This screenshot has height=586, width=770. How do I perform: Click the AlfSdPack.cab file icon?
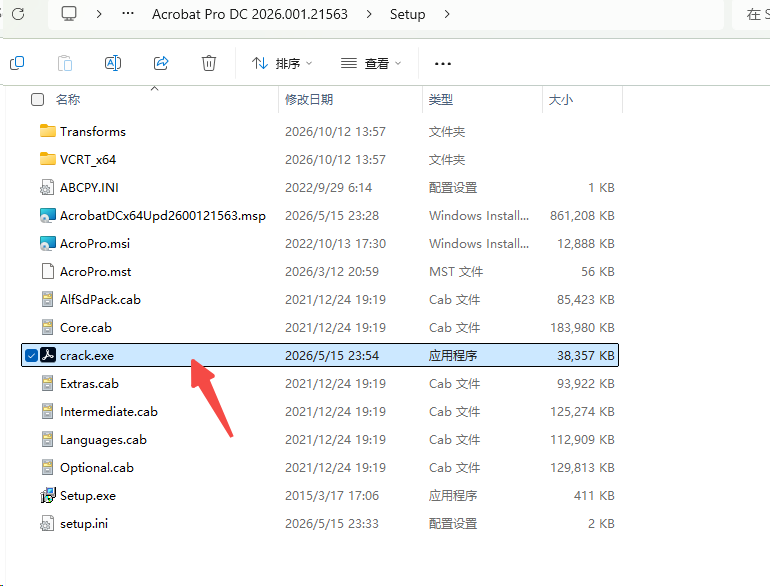point(47,299)
